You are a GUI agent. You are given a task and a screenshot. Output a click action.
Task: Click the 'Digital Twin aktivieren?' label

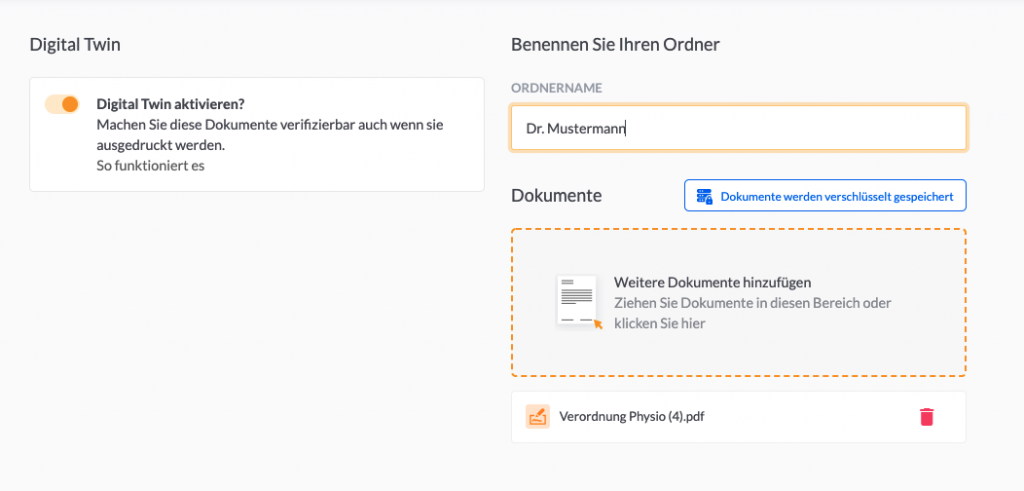(x=170, y=104)
